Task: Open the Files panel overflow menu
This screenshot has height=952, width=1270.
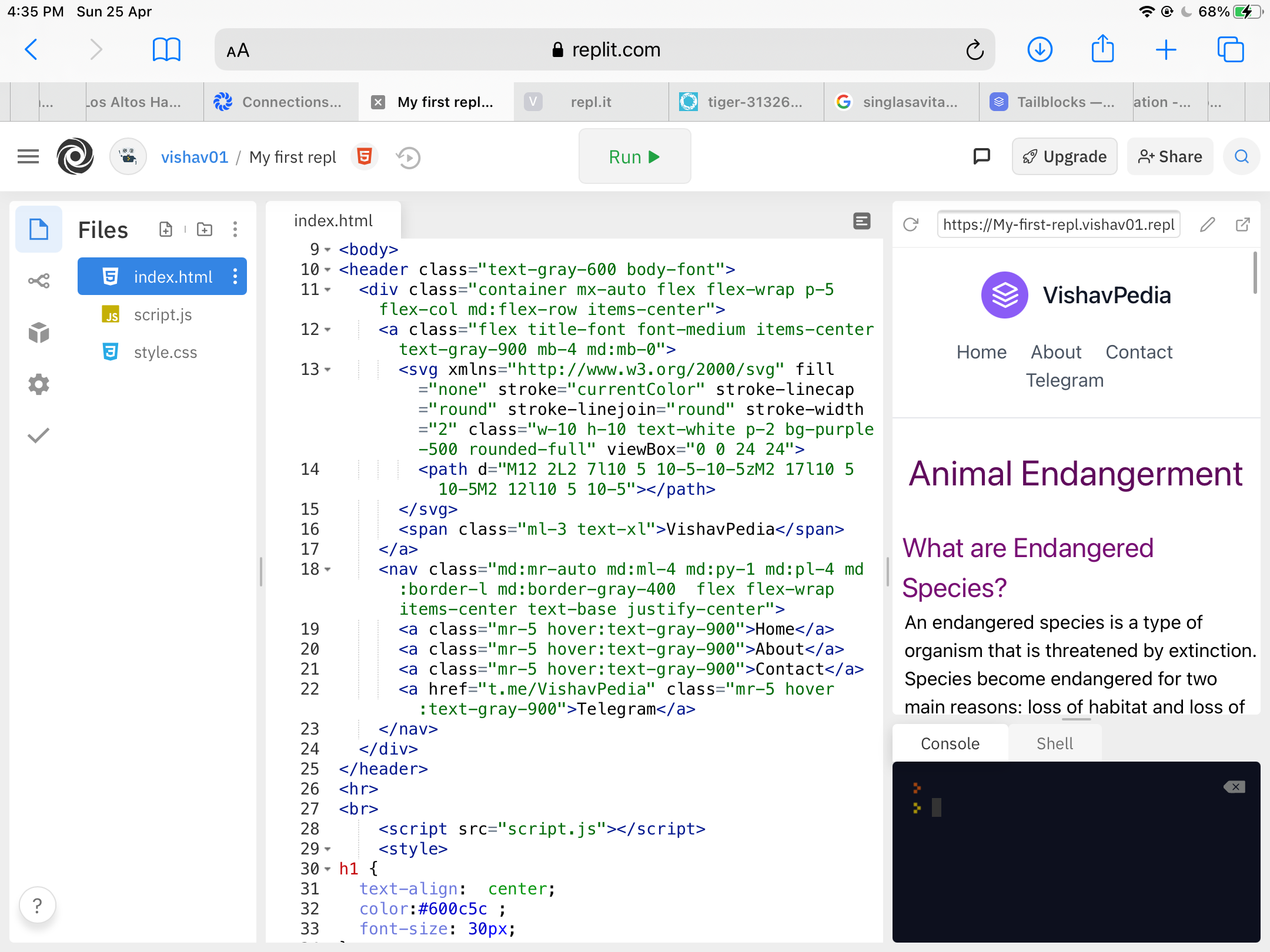Action: click(235, 229)
